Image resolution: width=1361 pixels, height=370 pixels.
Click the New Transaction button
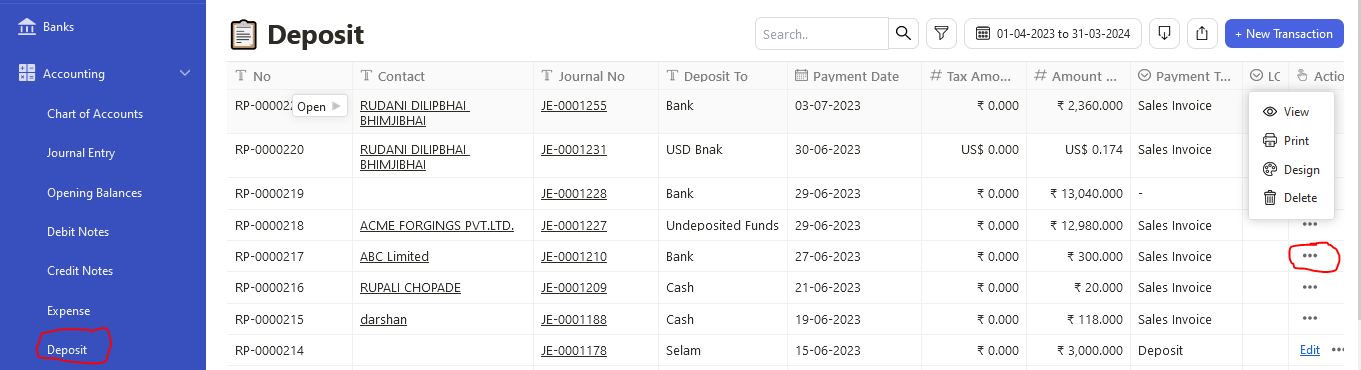tap(1284, 34)
